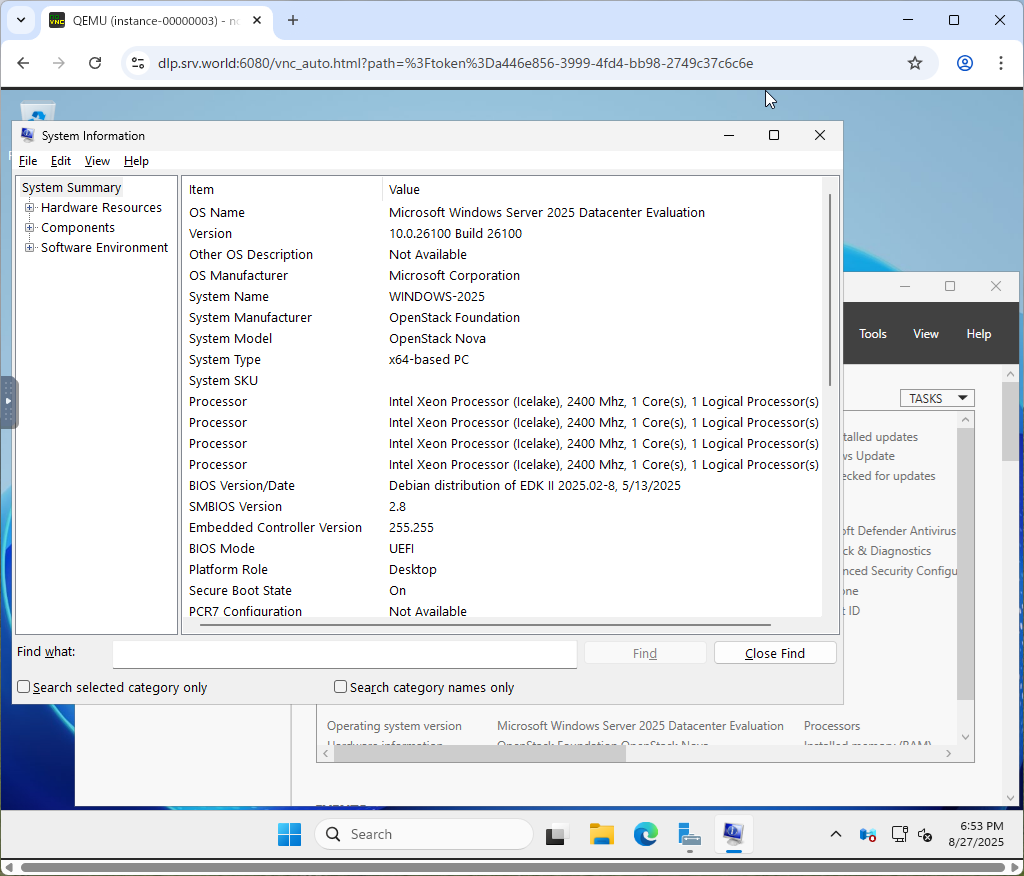Enable Search selected category only
This screenshot has width=1024, height=876.
24,687
